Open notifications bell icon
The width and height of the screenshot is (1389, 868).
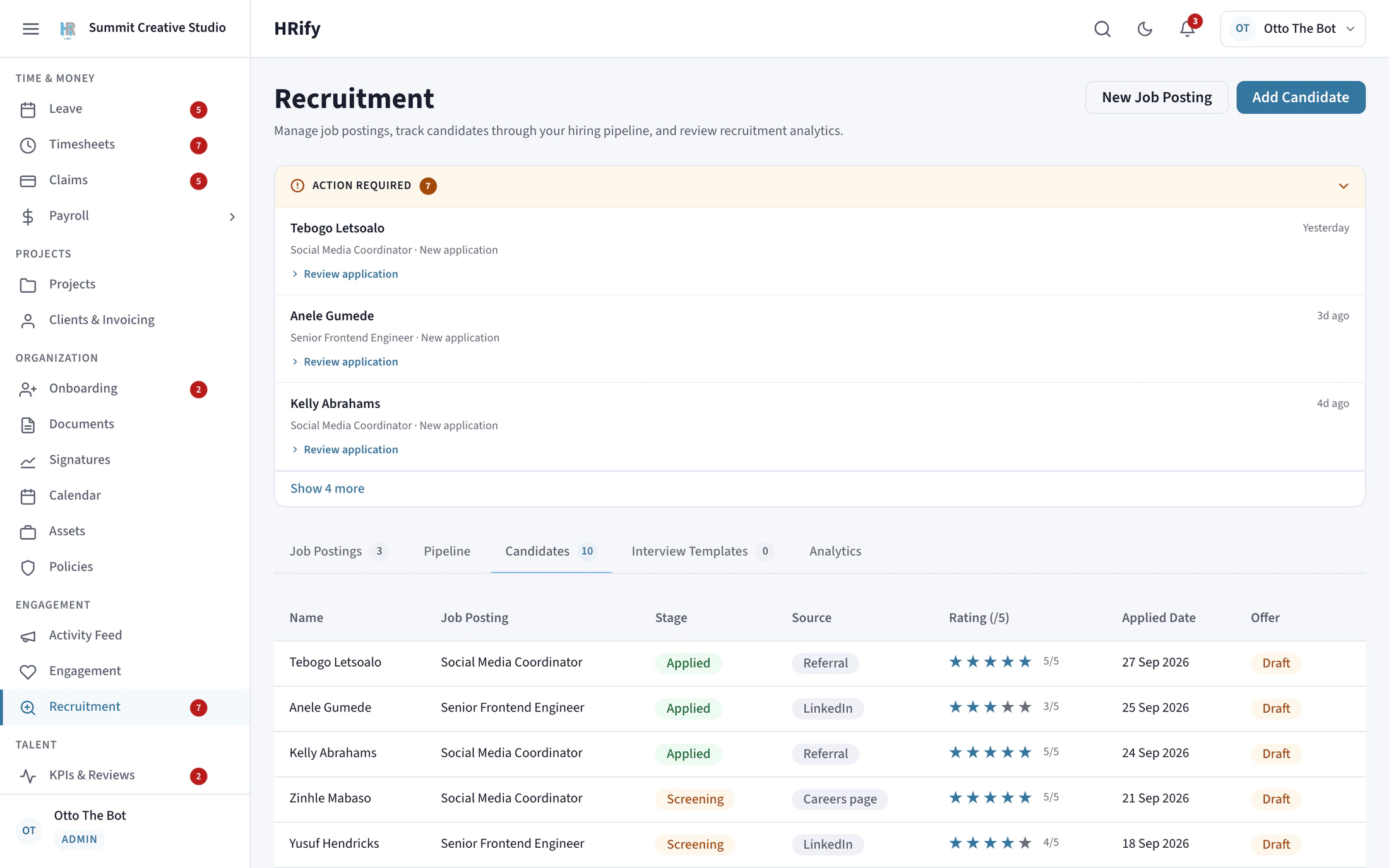click(1187, 29)
